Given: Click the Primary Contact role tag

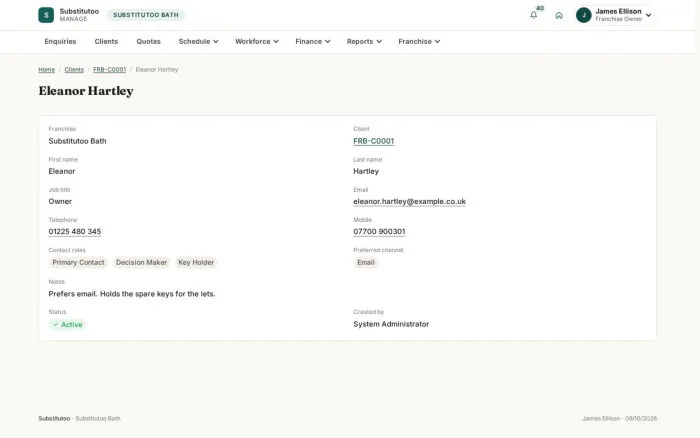Looking at the screenshot, I should click(78, 263).
